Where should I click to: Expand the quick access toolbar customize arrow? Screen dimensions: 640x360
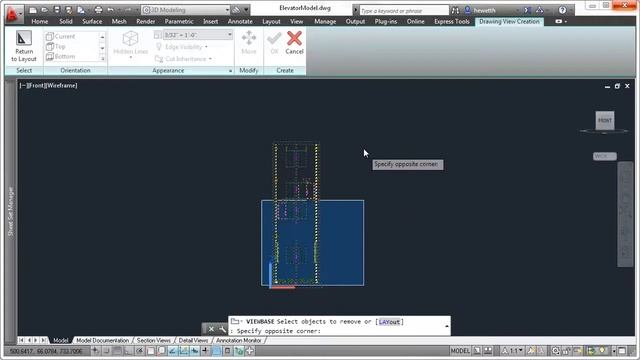coord(246,10)
